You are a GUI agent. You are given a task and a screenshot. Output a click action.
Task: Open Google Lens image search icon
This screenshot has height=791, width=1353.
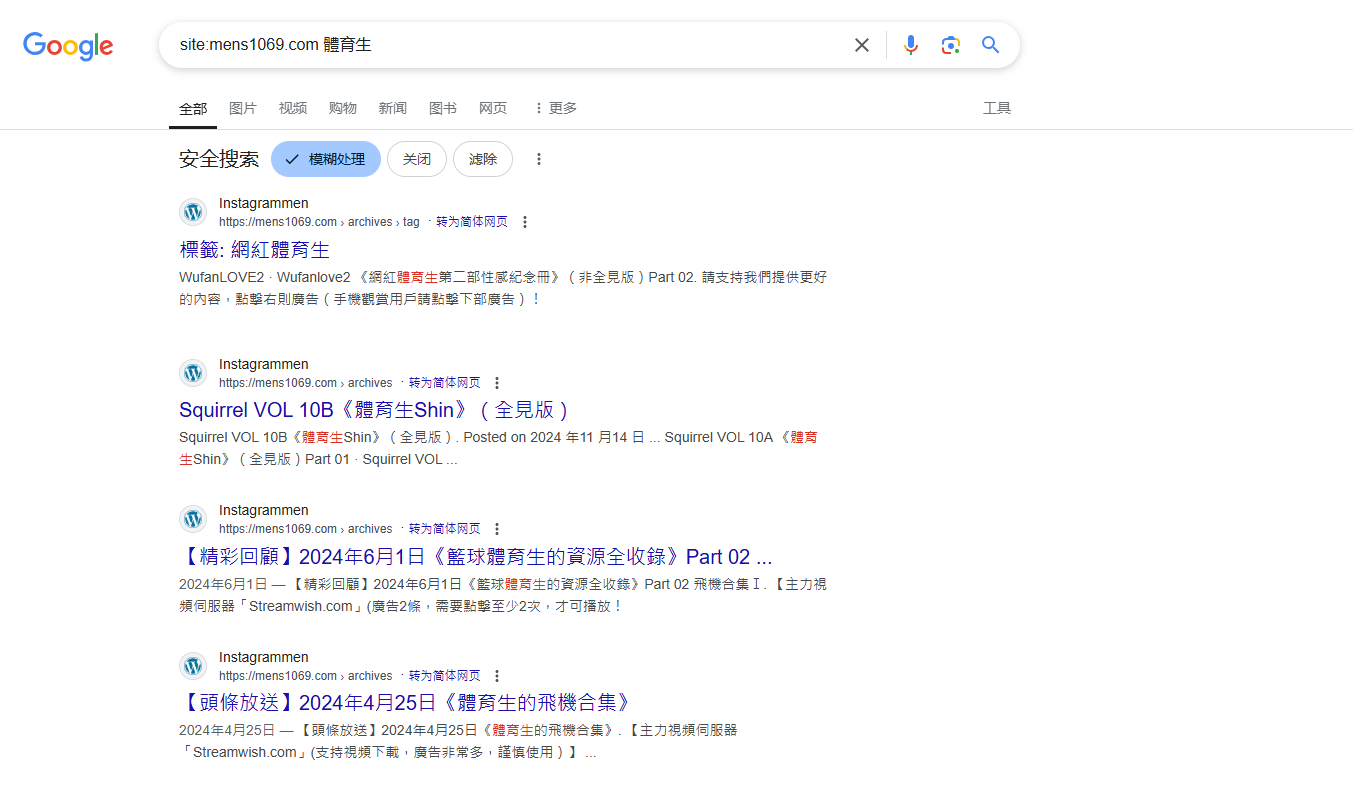pos(950,45)
